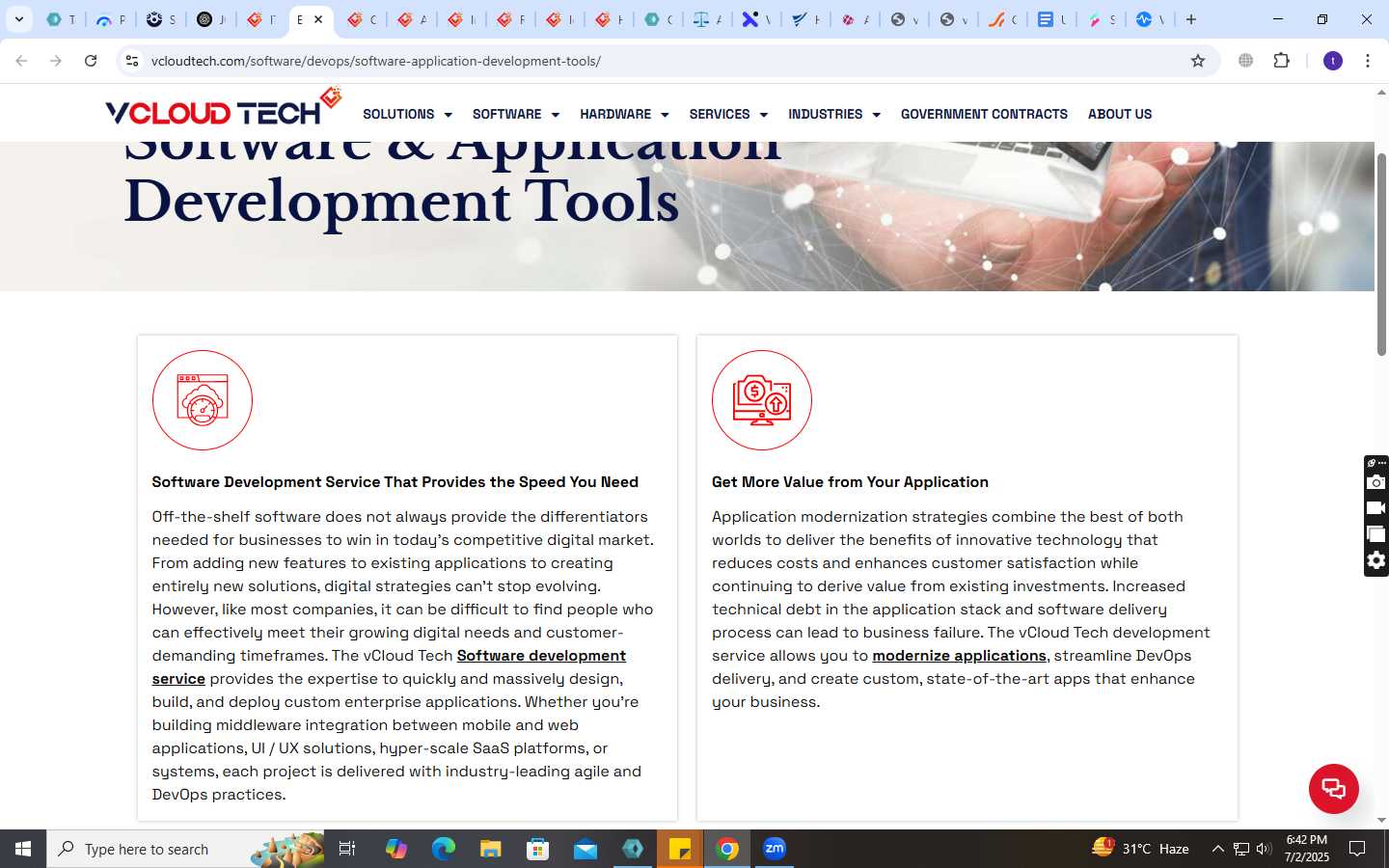
Task: Open the Chrome profile avatar
Action: point(1333,61)
